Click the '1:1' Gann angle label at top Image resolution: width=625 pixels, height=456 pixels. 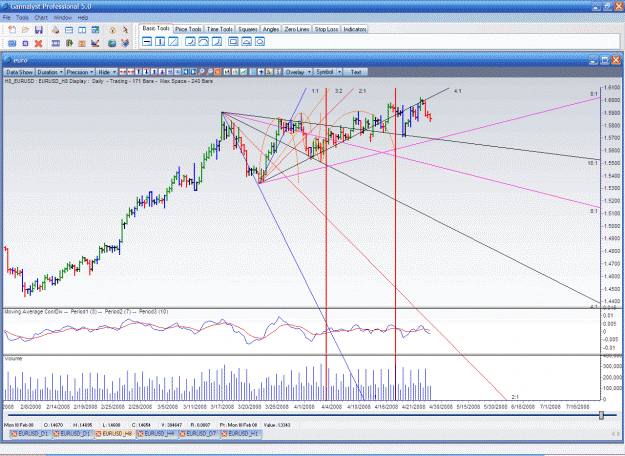(x=315, y=91)
